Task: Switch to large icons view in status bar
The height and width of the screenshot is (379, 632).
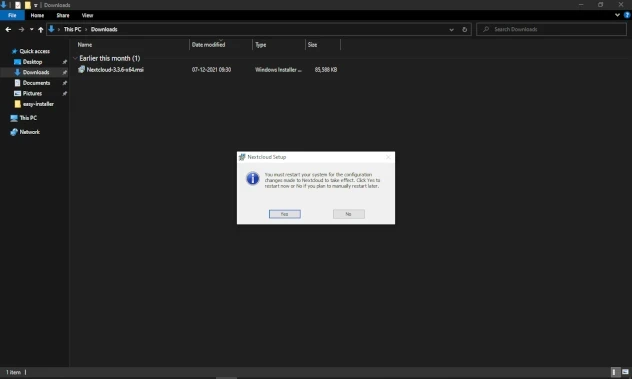Action: (x=625, y=372)
